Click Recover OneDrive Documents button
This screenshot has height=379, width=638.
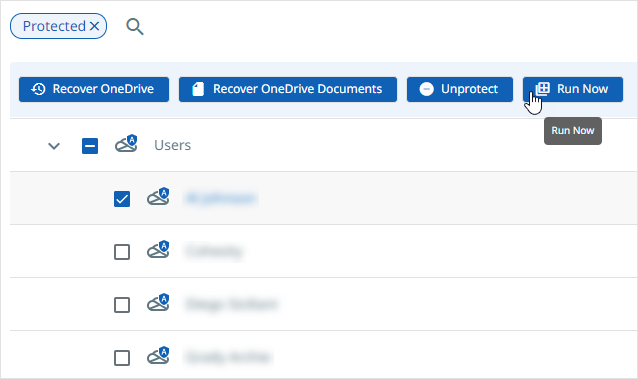pyautogui.click(x=288, y=89)
